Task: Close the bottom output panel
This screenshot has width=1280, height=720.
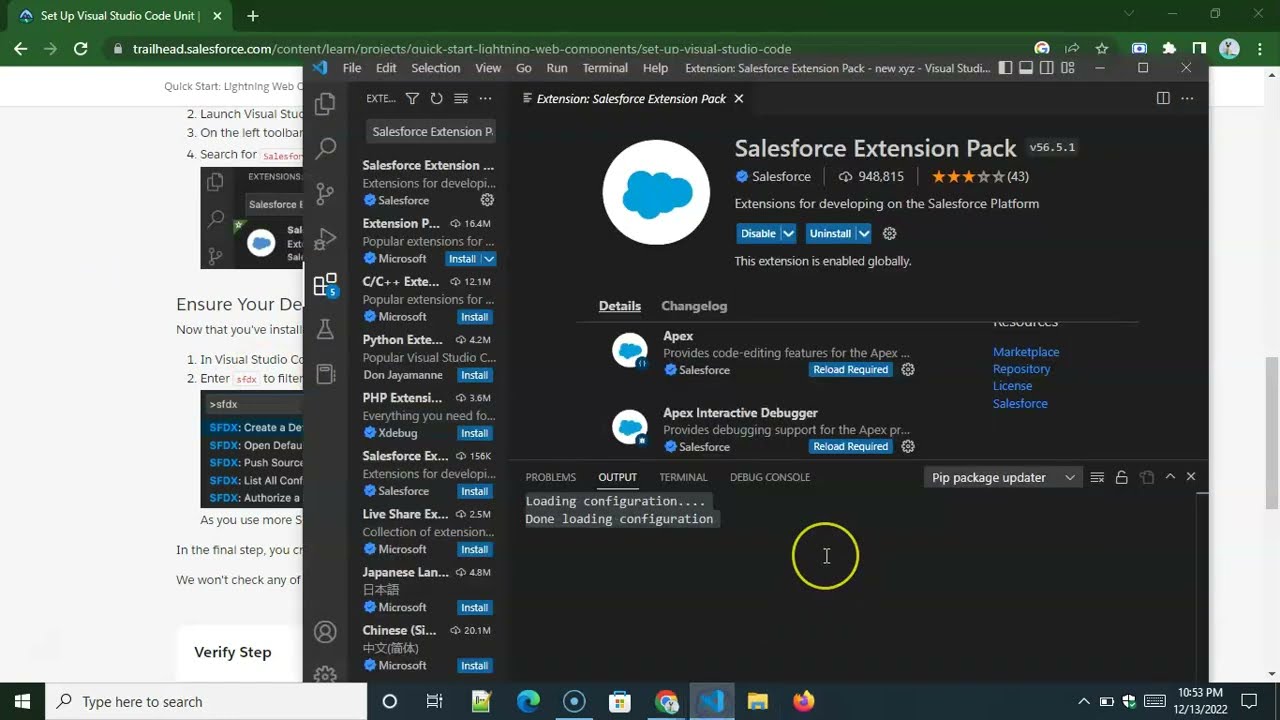Action: click(x=1190, y=477)
